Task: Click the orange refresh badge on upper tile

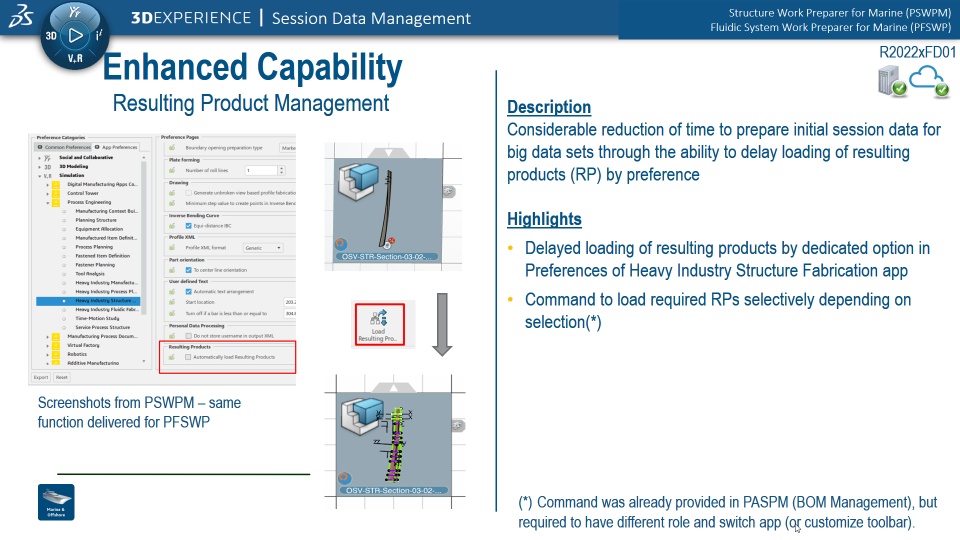Action: coord(341,244)
